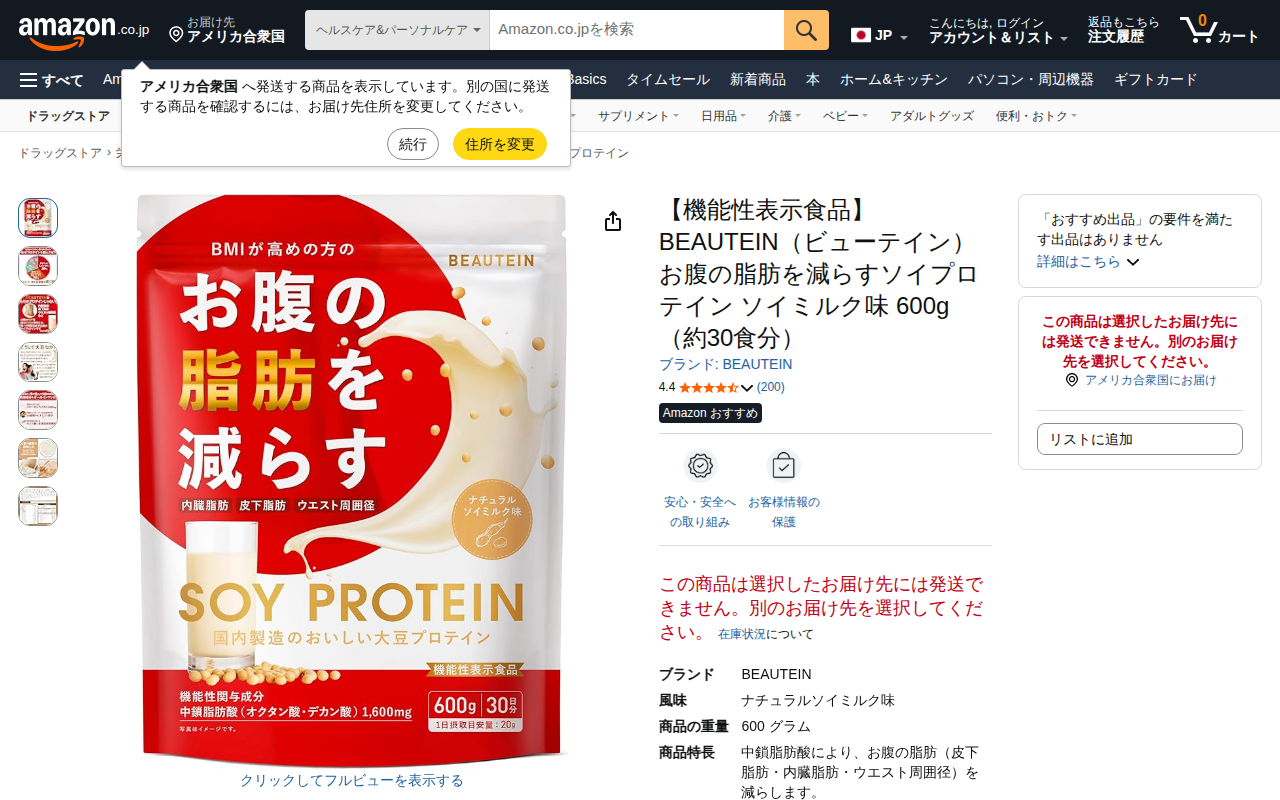Click the orange search magnifier button

pyautogui.click(x=806, y=30)
